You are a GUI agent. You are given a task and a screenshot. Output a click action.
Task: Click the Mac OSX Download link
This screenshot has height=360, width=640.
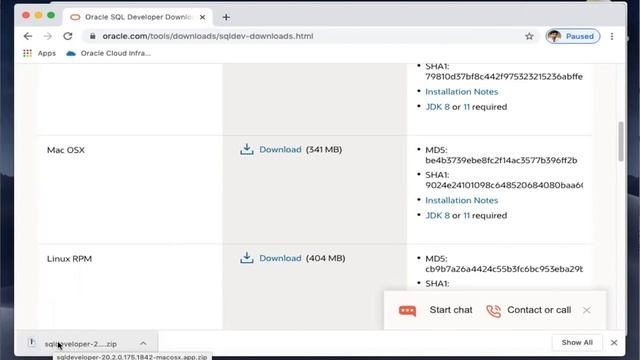[x=280, y=149]
